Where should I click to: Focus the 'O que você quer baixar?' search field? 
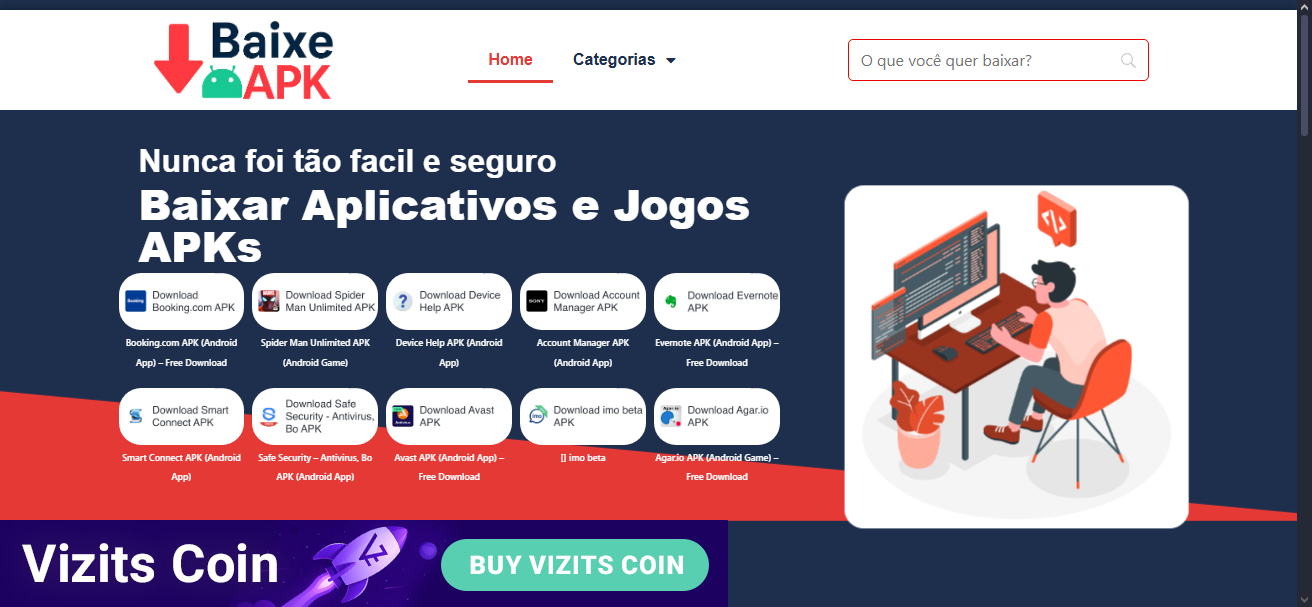[998, 60]
